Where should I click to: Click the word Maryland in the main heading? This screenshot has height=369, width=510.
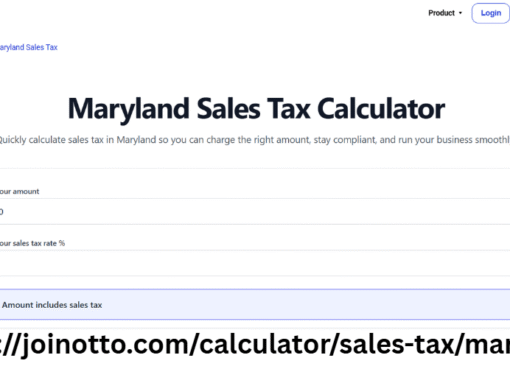click(x=129, y=109)
